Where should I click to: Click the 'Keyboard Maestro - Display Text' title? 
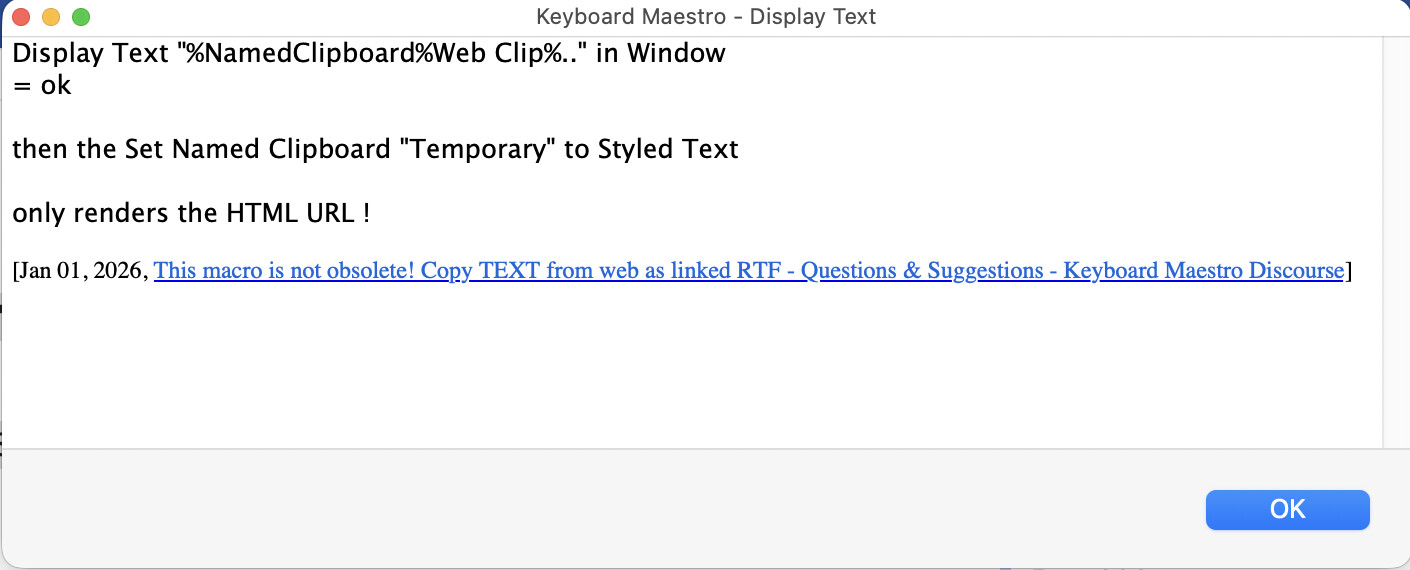pyautogui.click(x=706, y=17)
